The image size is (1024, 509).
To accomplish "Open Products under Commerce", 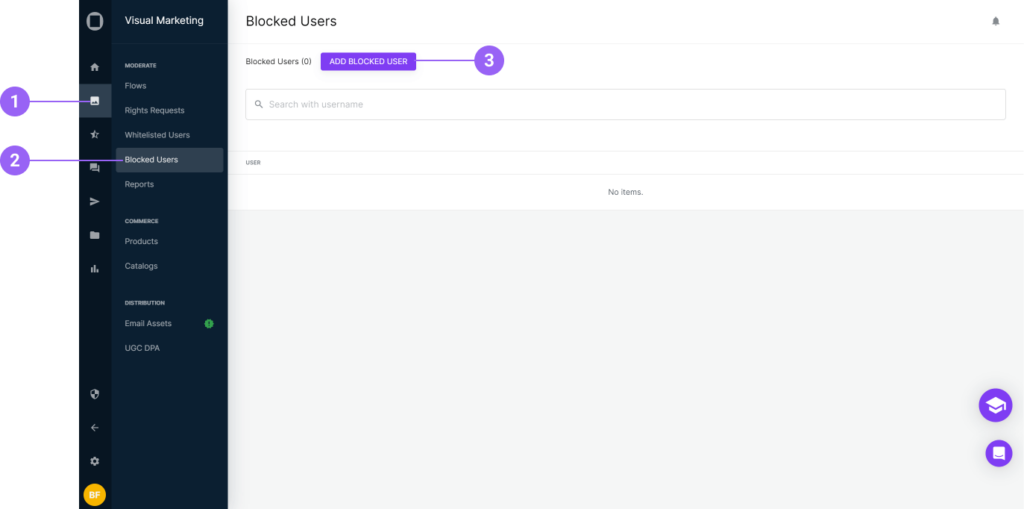I will [x=141, y=241].
